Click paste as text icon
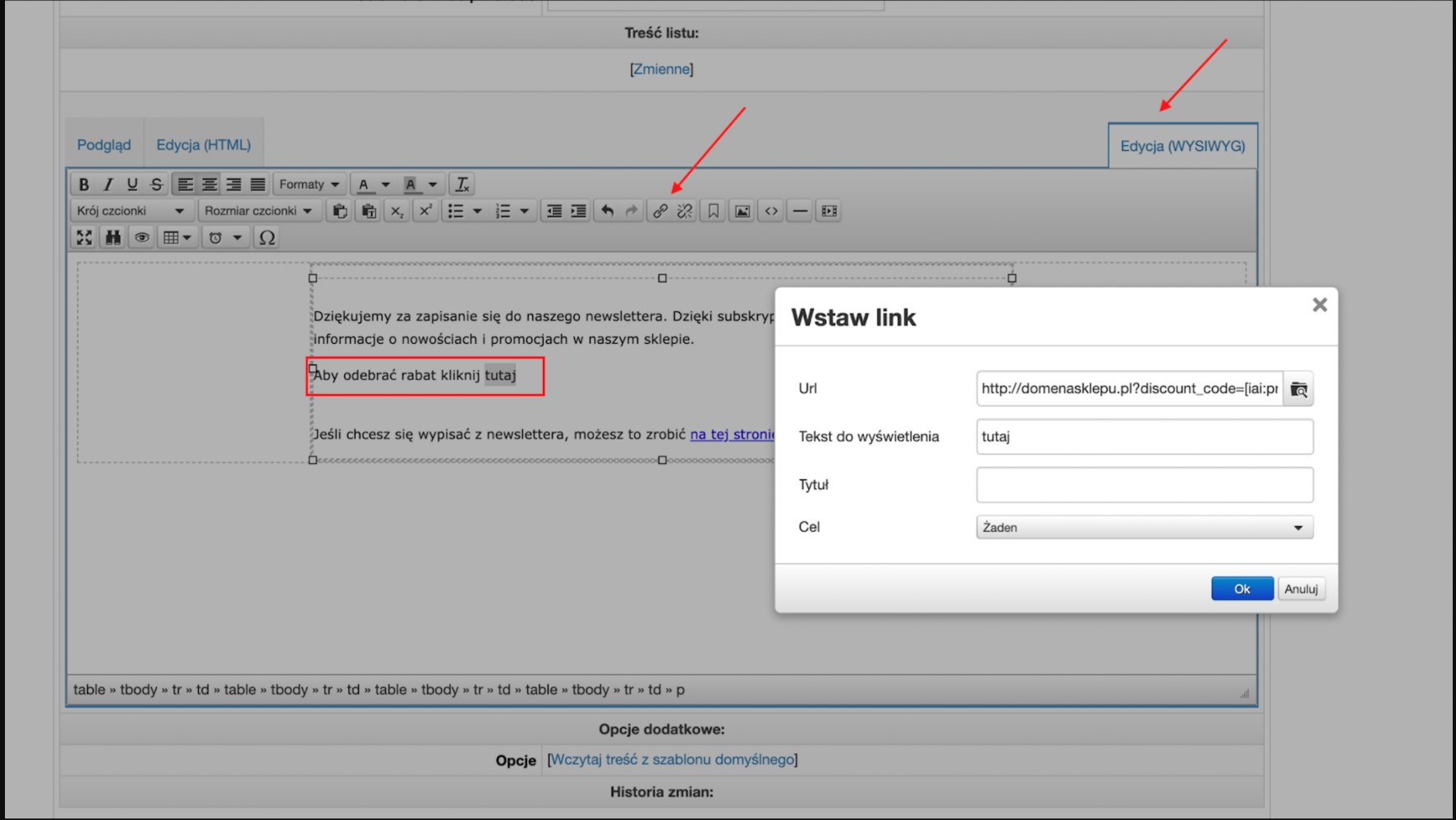This screenshot has height=820, width=1456. click(369, 211)
